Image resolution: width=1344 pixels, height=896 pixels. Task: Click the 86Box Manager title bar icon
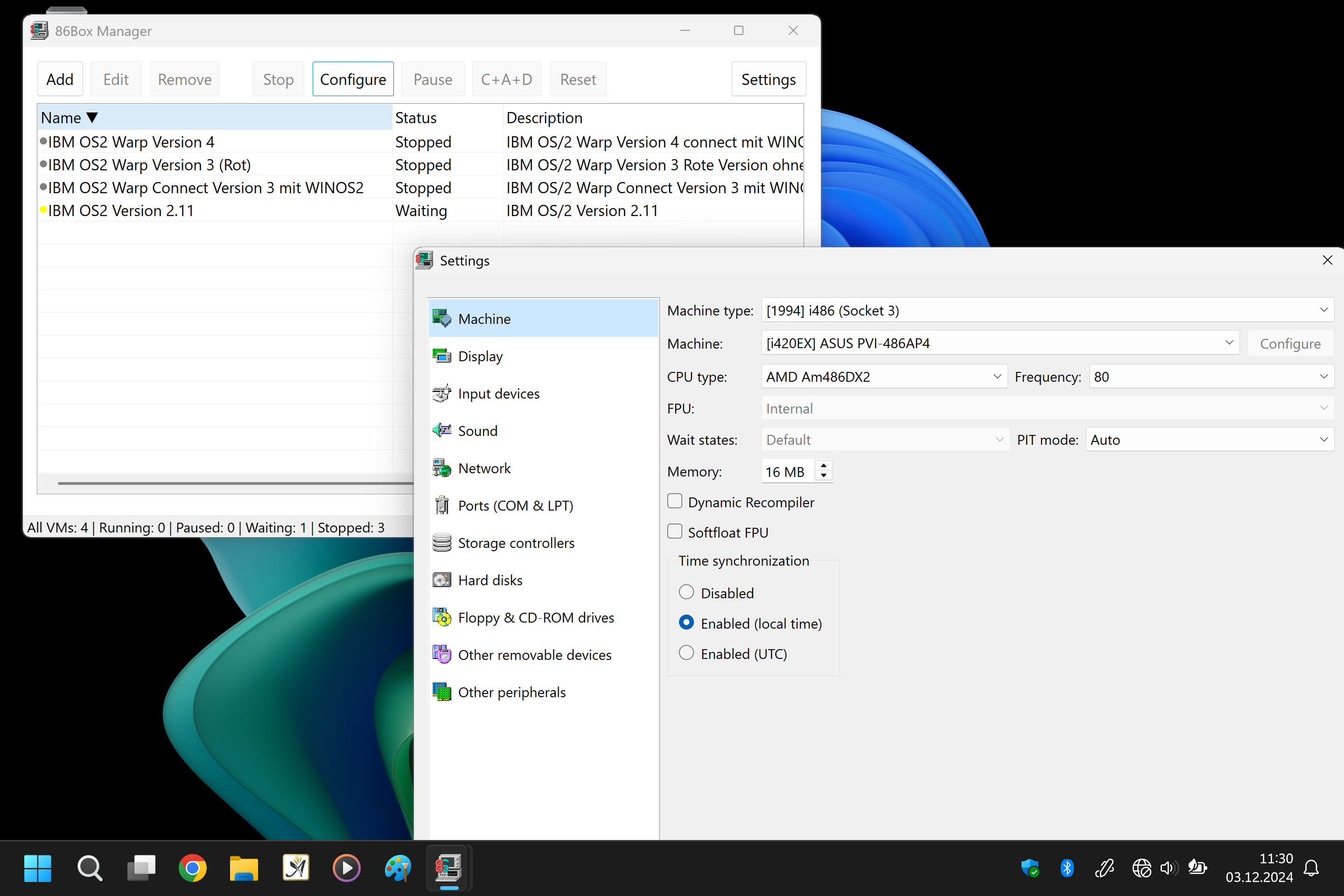[39, 30]
